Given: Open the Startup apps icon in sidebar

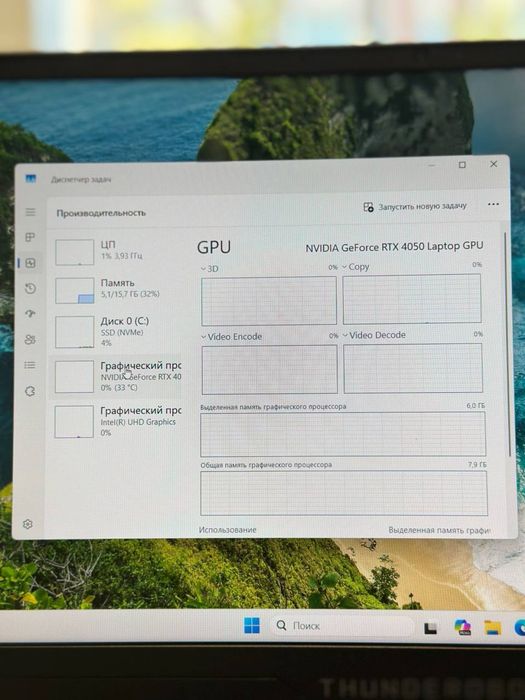Looking at the screenshot, I should (x=30, y=314).
